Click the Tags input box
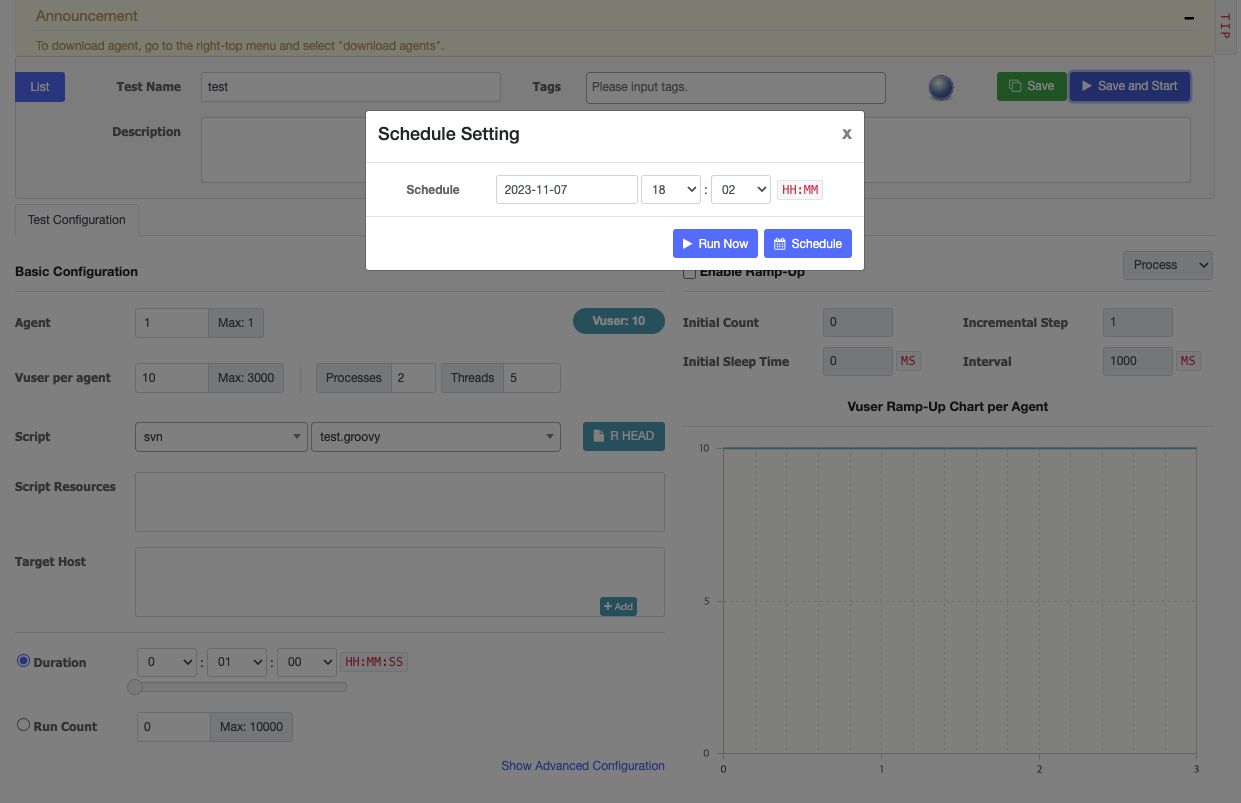 coord(735,87)
